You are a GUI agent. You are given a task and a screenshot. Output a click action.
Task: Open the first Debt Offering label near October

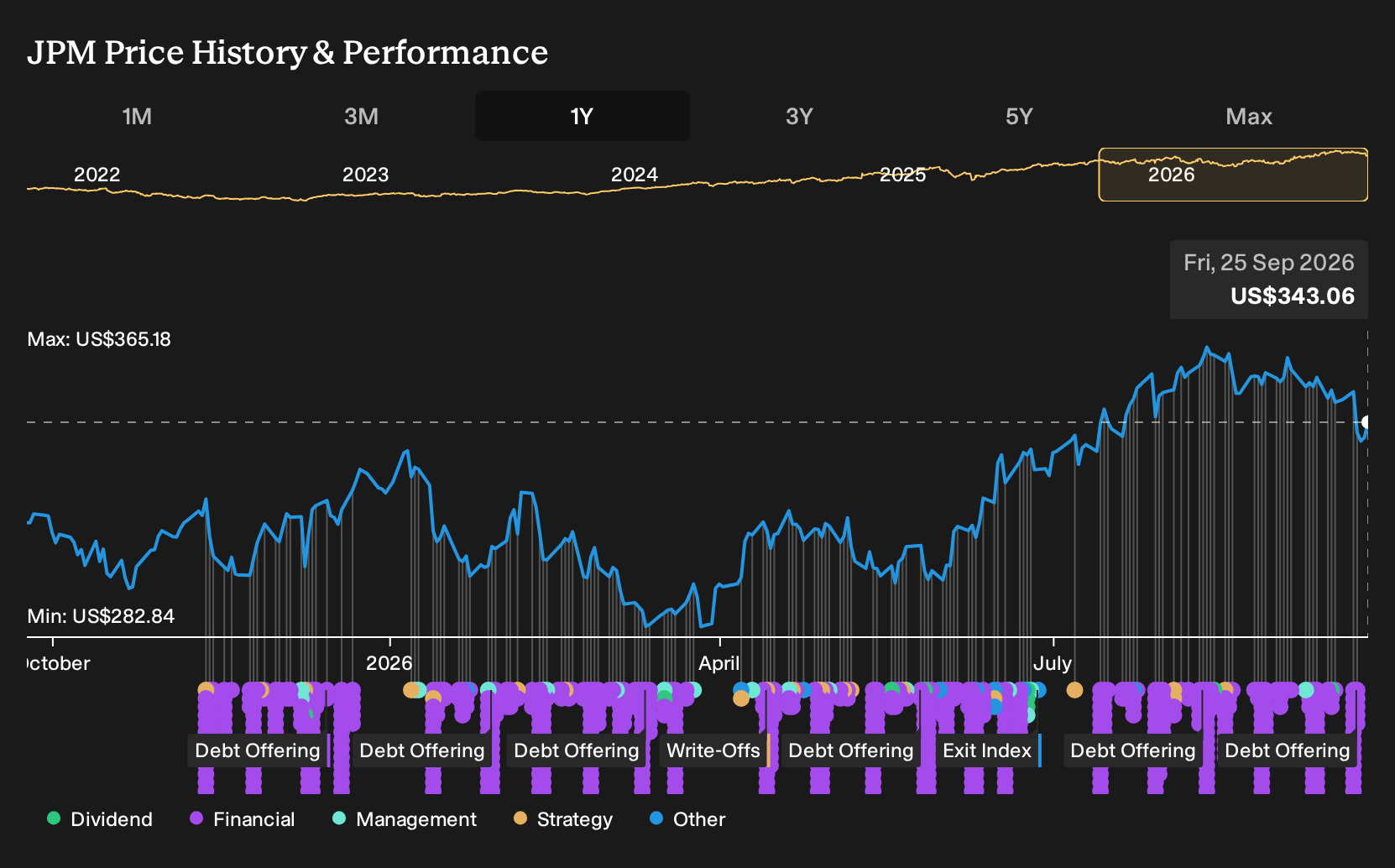click(x=258, y=750)
